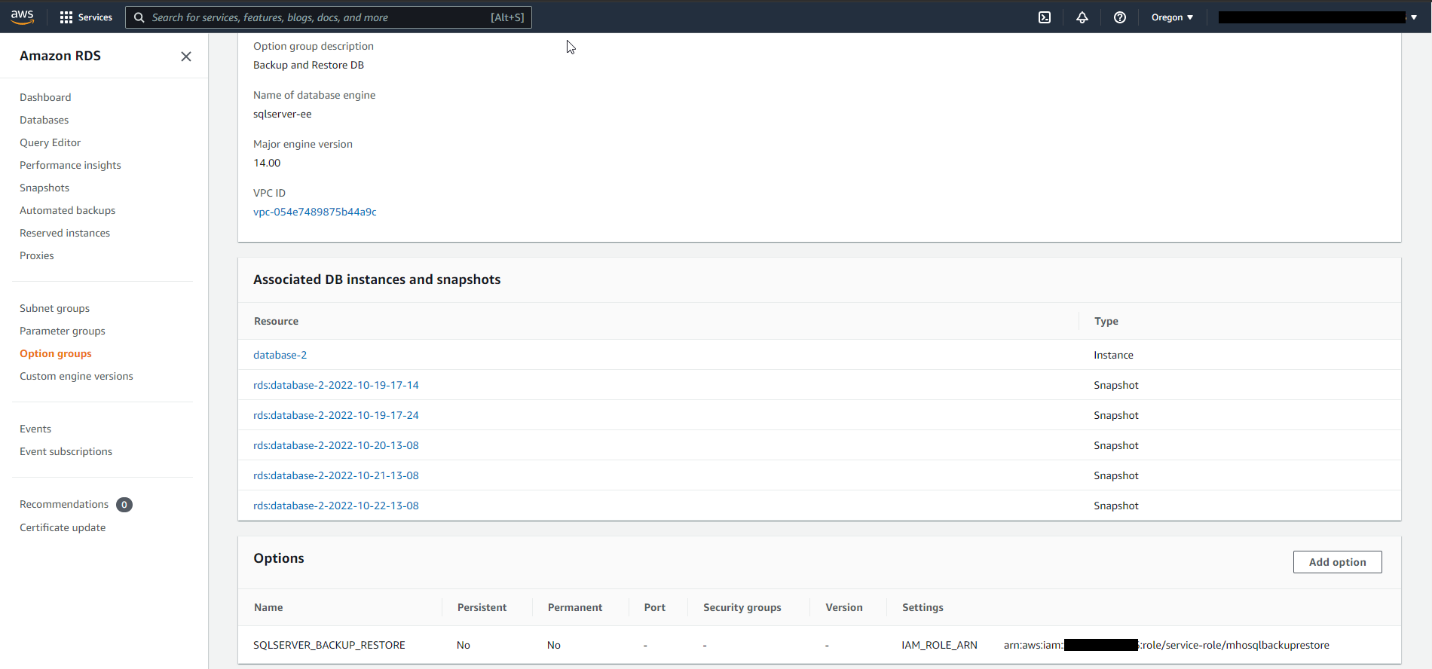This screenshot has width=1432, height=669.
Task: Open Performance insights page
Action: click(70, 165)
